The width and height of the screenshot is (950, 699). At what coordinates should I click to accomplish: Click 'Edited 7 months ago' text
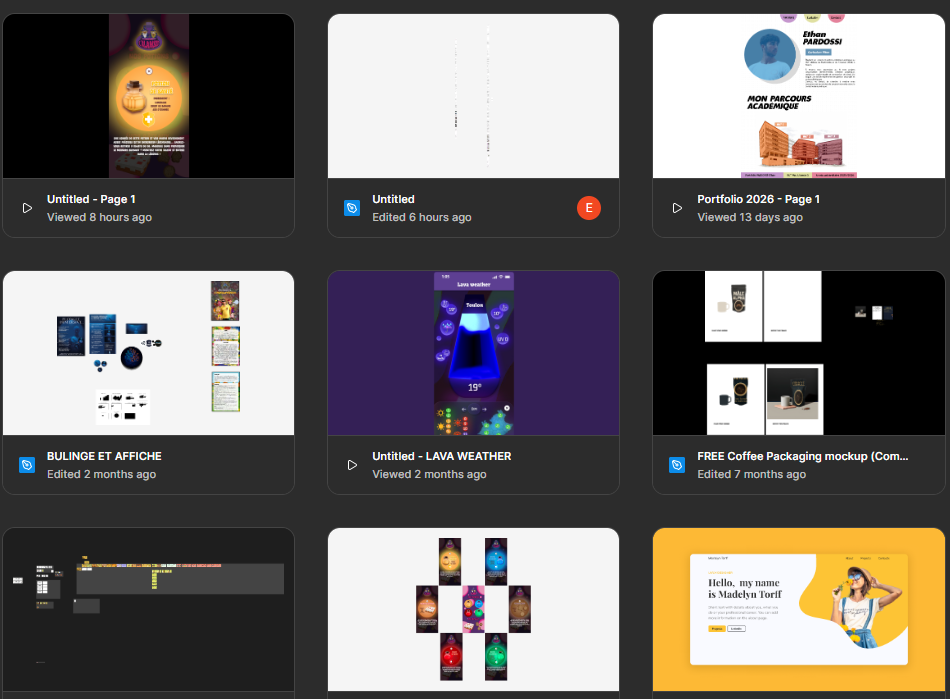(752, 474)
